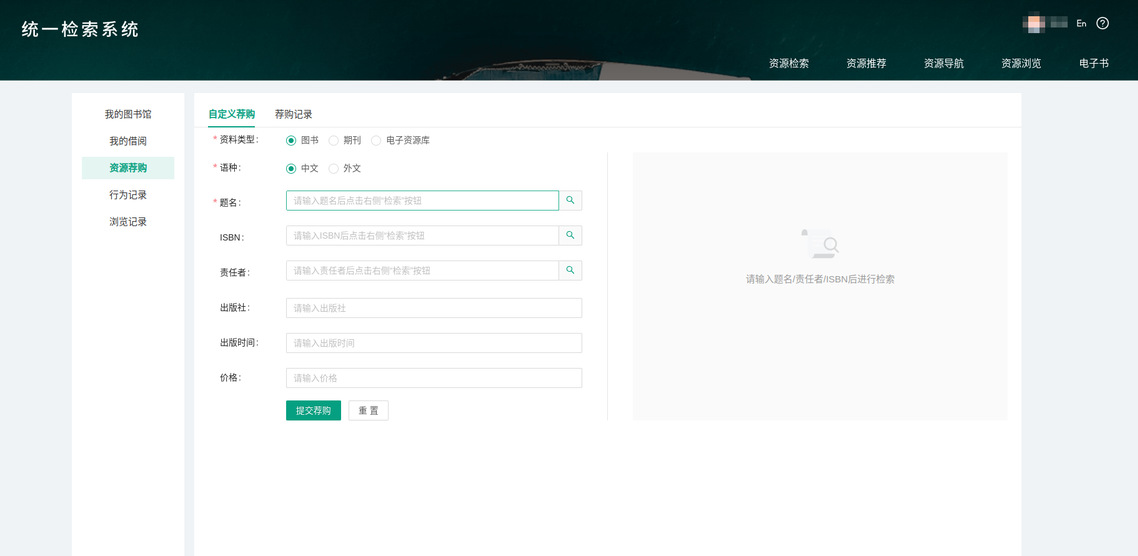Focus the 出版社 input field
Image resolution: width=1138 pixels, height=556 pixels.
point(433,308)
